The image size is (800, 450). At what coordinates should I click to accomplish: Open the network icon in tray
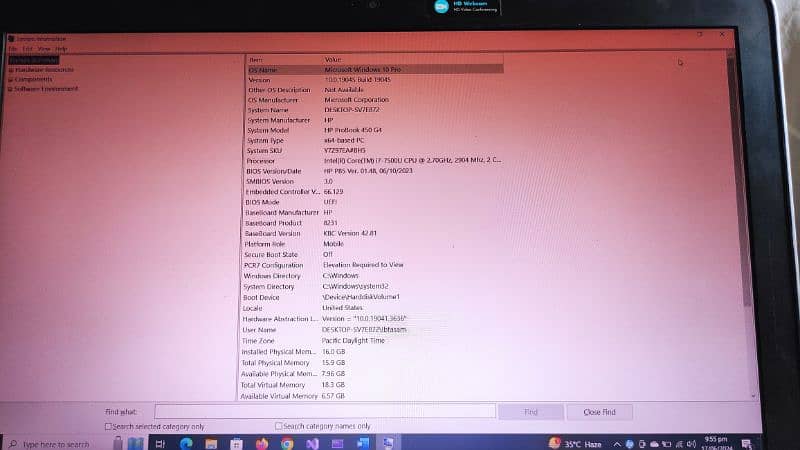point(679,444)
